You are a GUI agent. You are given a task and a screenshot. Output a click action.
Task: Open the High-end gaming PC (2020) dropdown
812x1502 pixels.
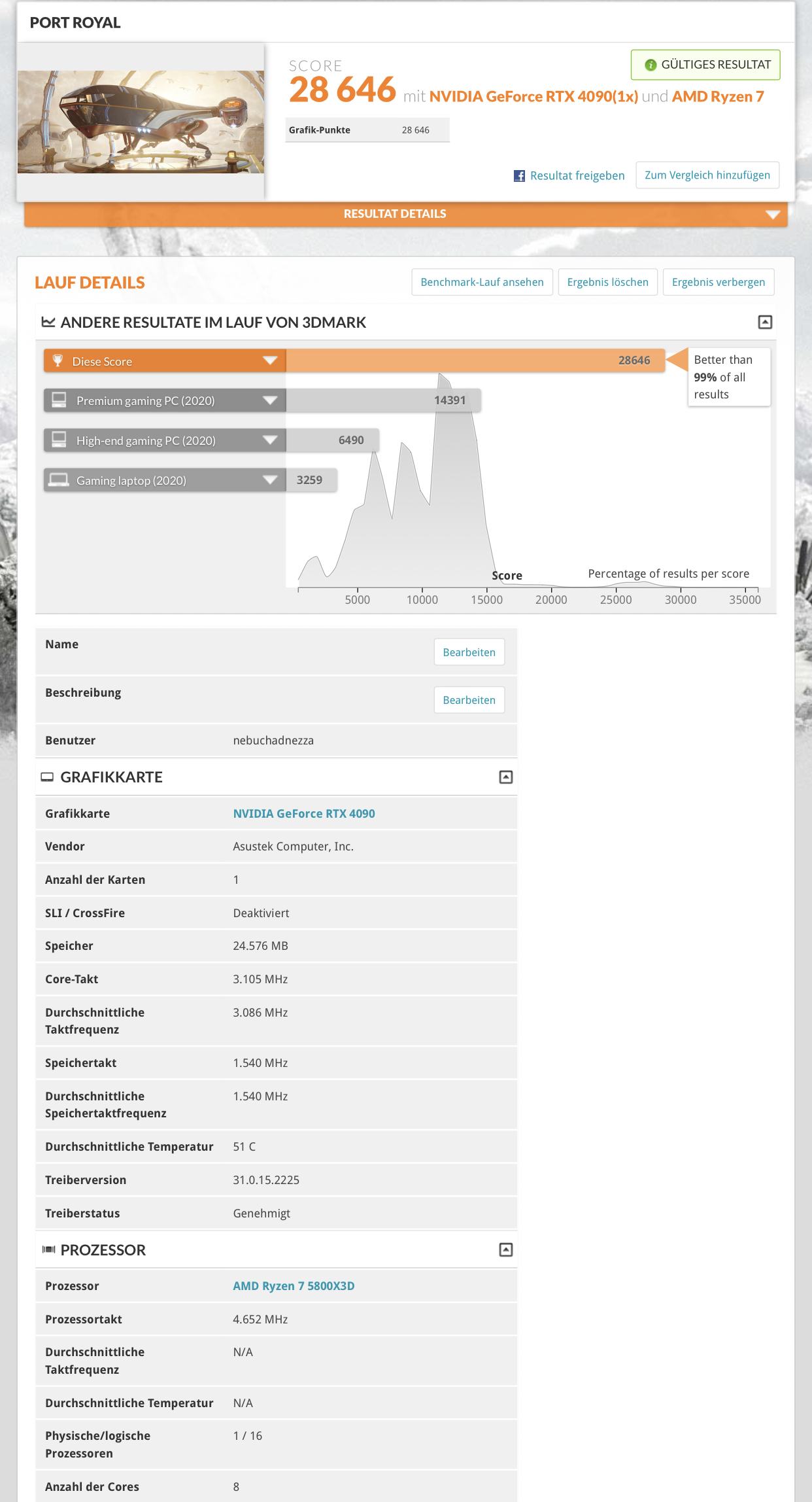pyautogui.click(x=270, y=440)
